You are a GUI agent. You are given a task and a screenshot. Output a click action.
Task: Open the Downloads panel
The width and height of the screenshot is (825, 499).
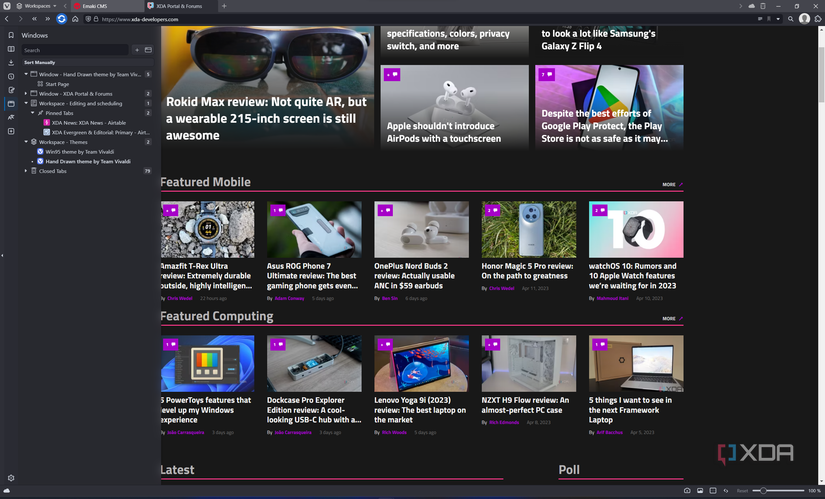tap(11, 63)
